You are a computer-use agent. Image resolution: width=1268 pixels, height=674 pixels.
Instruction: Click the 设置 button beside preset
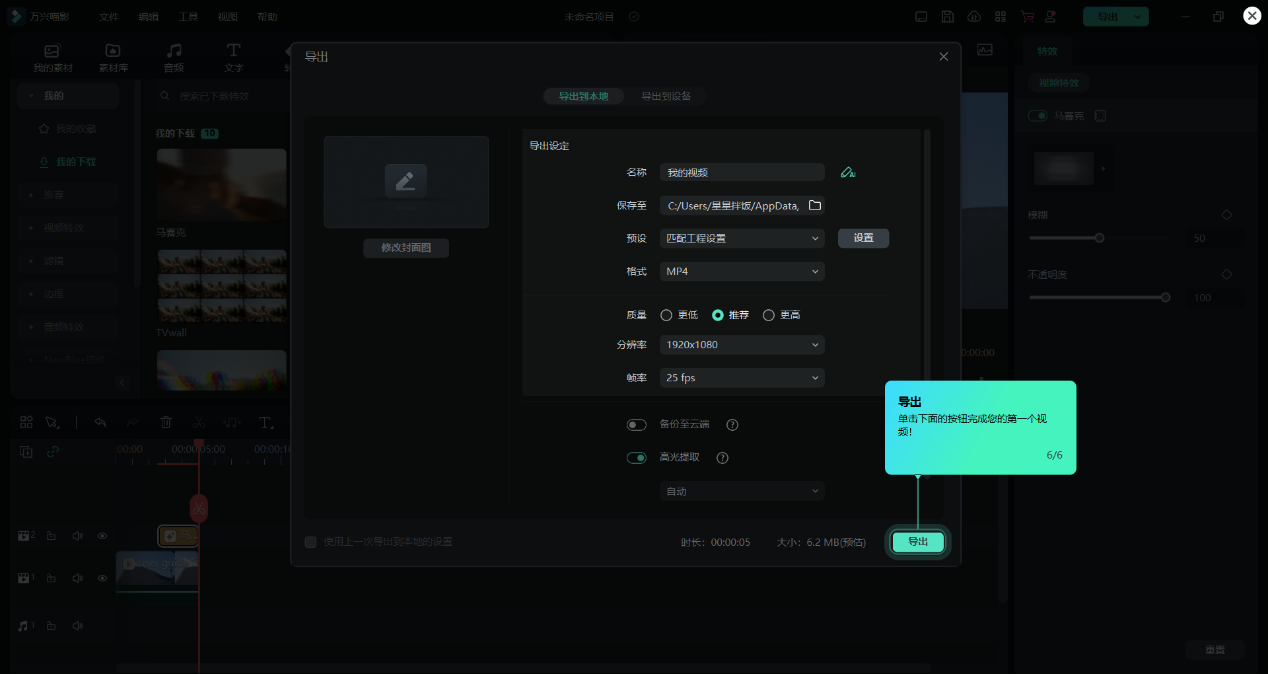(x=863, y=238)
